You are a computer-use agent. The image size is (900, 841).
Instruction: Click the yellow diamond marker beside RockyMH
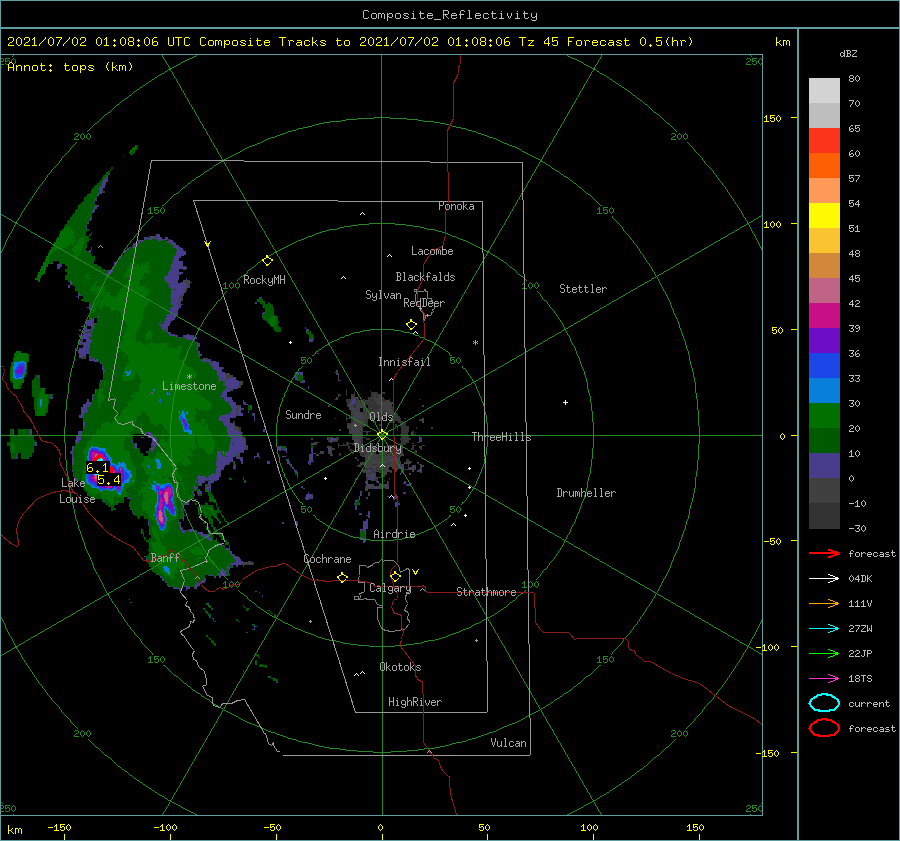click(x=267, y=261)
